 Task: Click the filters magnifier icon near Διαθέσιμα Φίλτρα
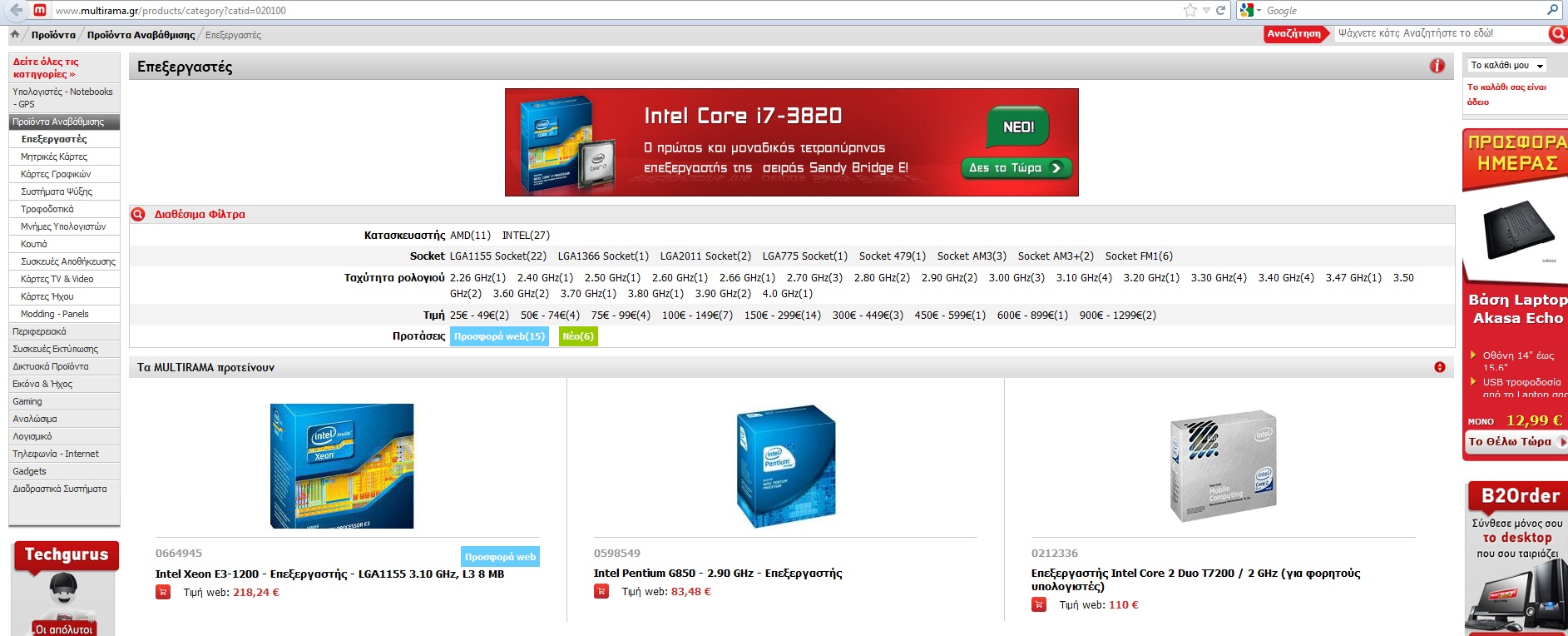pos(138,214)
